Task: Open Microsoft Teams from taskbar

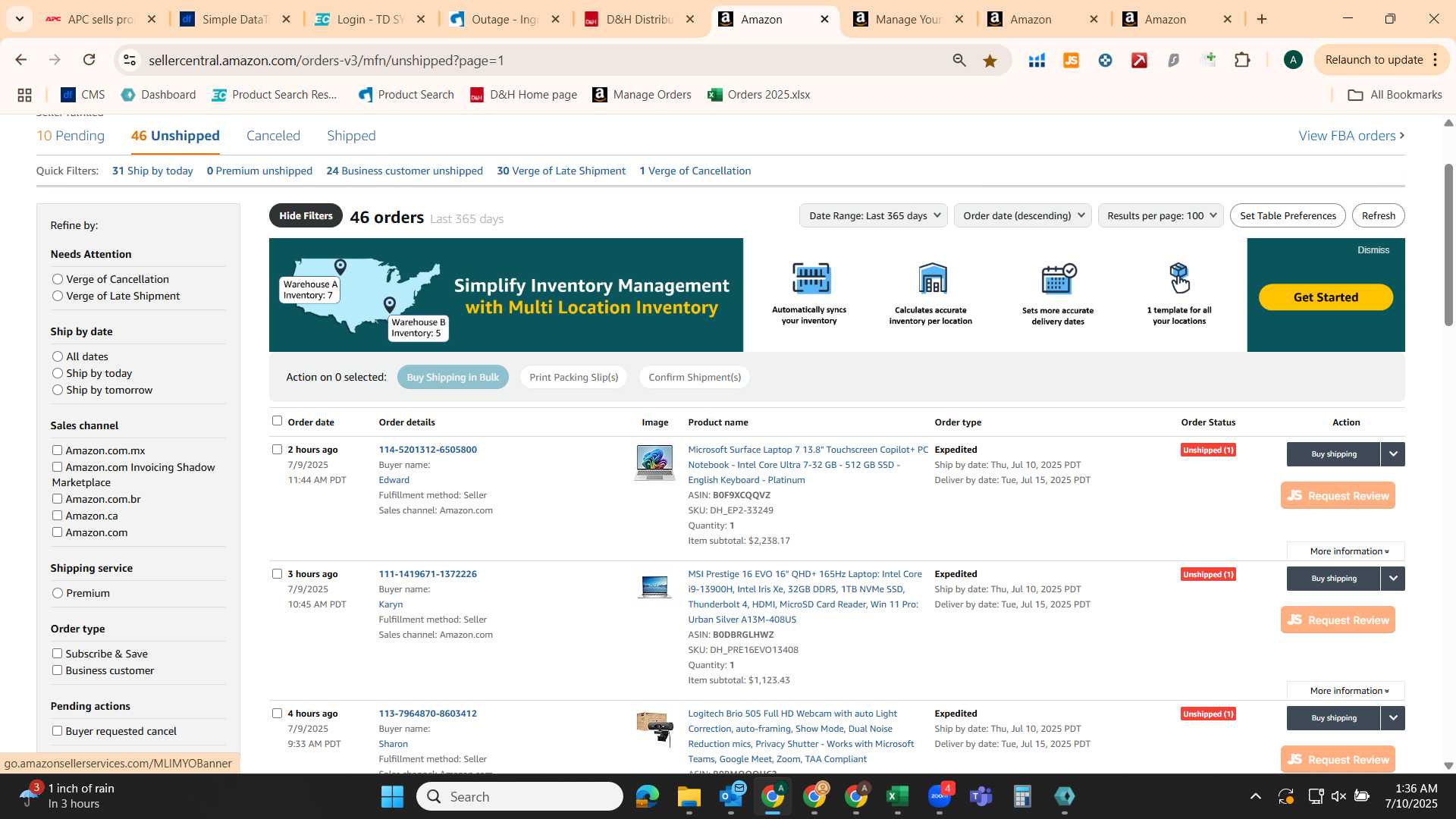Action: (x=981, y=796)
